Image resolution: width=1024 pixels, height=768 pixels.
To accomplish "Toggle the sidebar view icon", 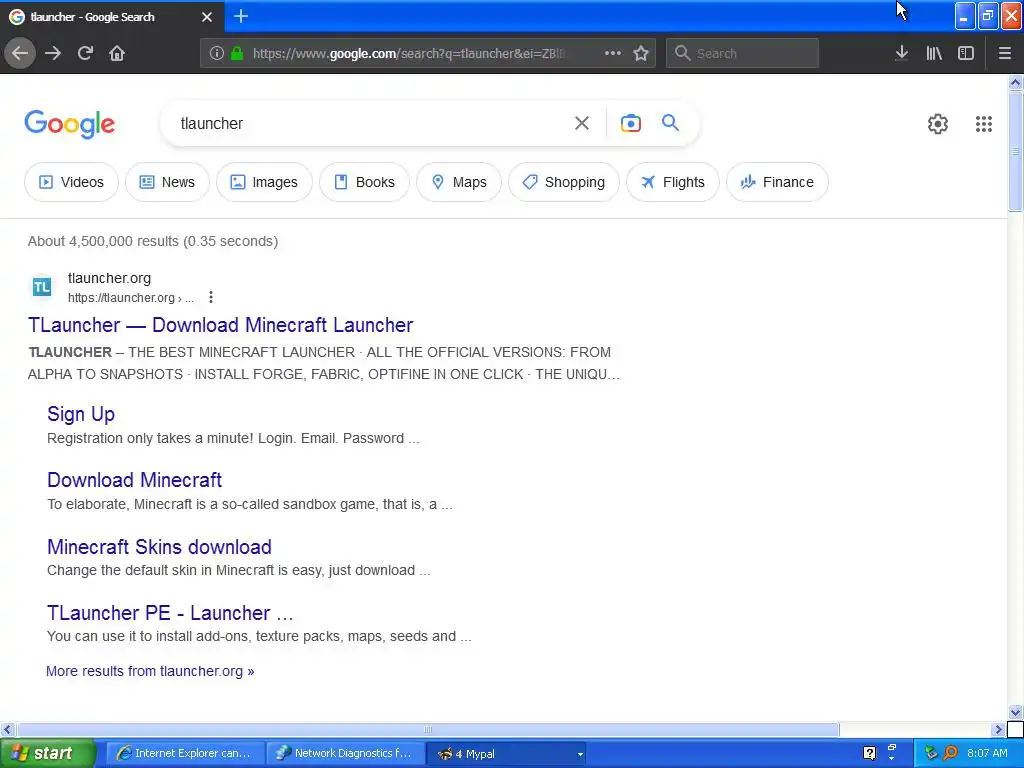I will pos(966,53).
